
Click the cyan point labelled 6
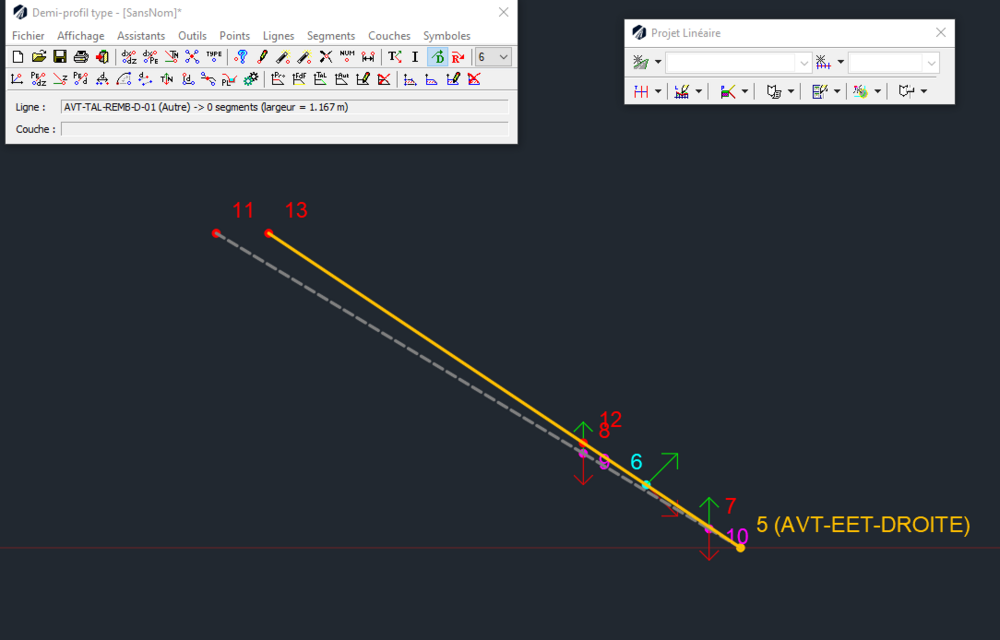click(x=646, y=485)
